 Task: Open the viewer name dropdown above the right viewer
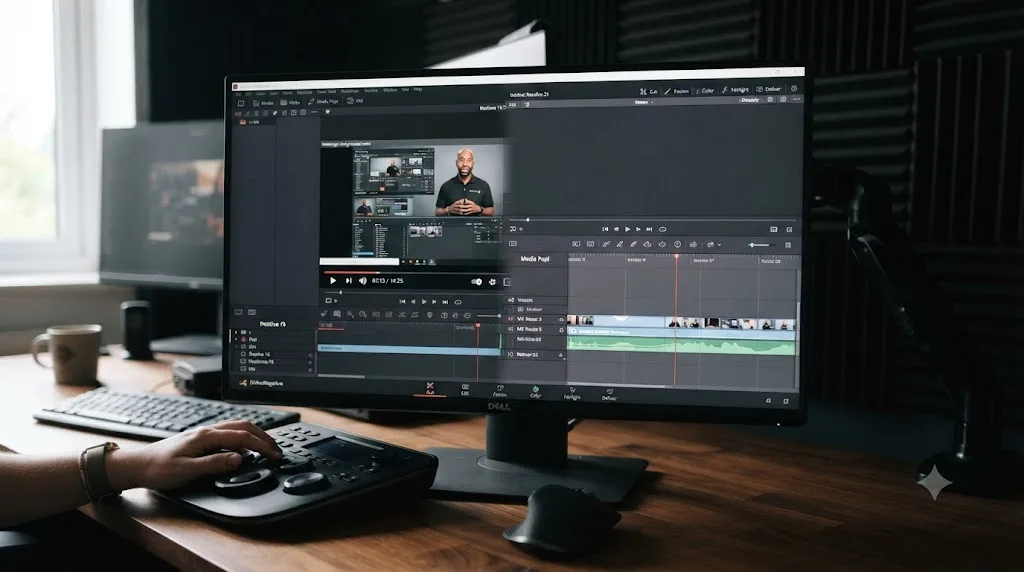click(643, 102)
